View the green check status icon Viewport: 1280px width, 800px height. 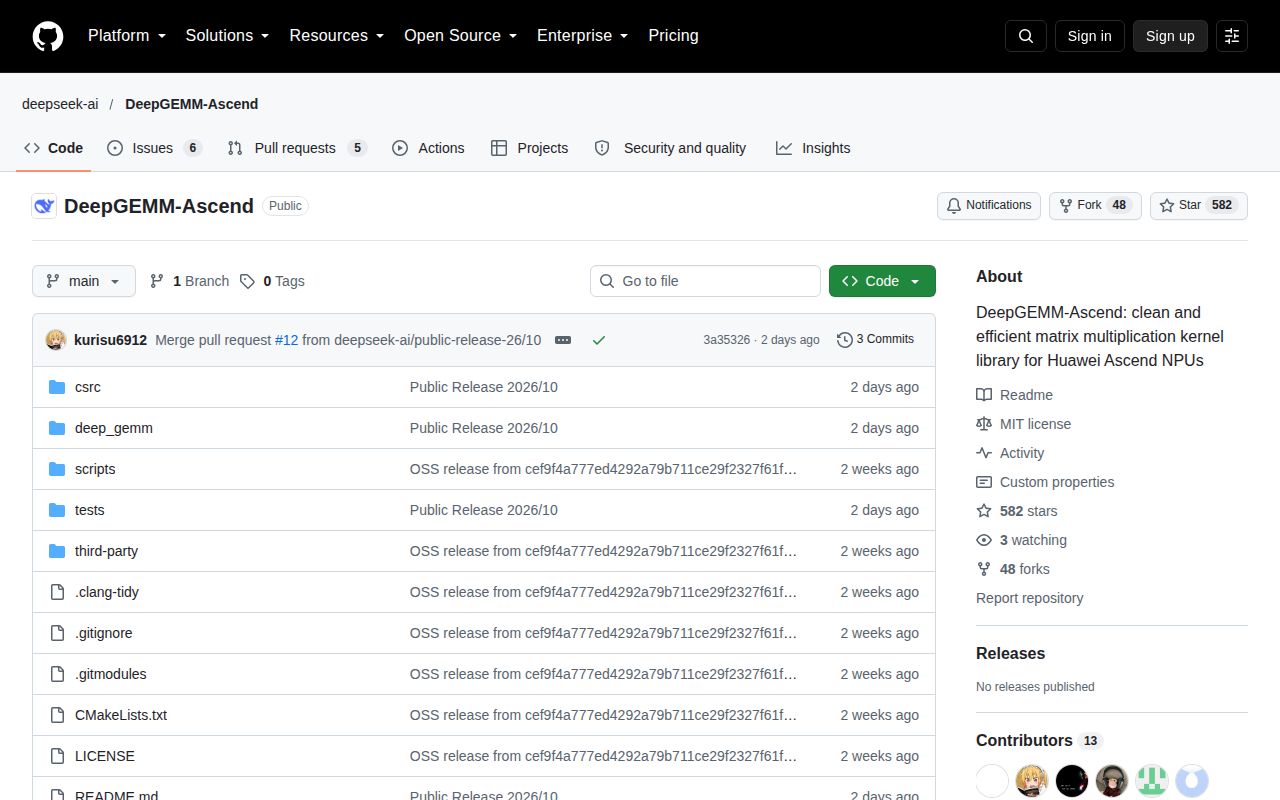tap(599, 340)
